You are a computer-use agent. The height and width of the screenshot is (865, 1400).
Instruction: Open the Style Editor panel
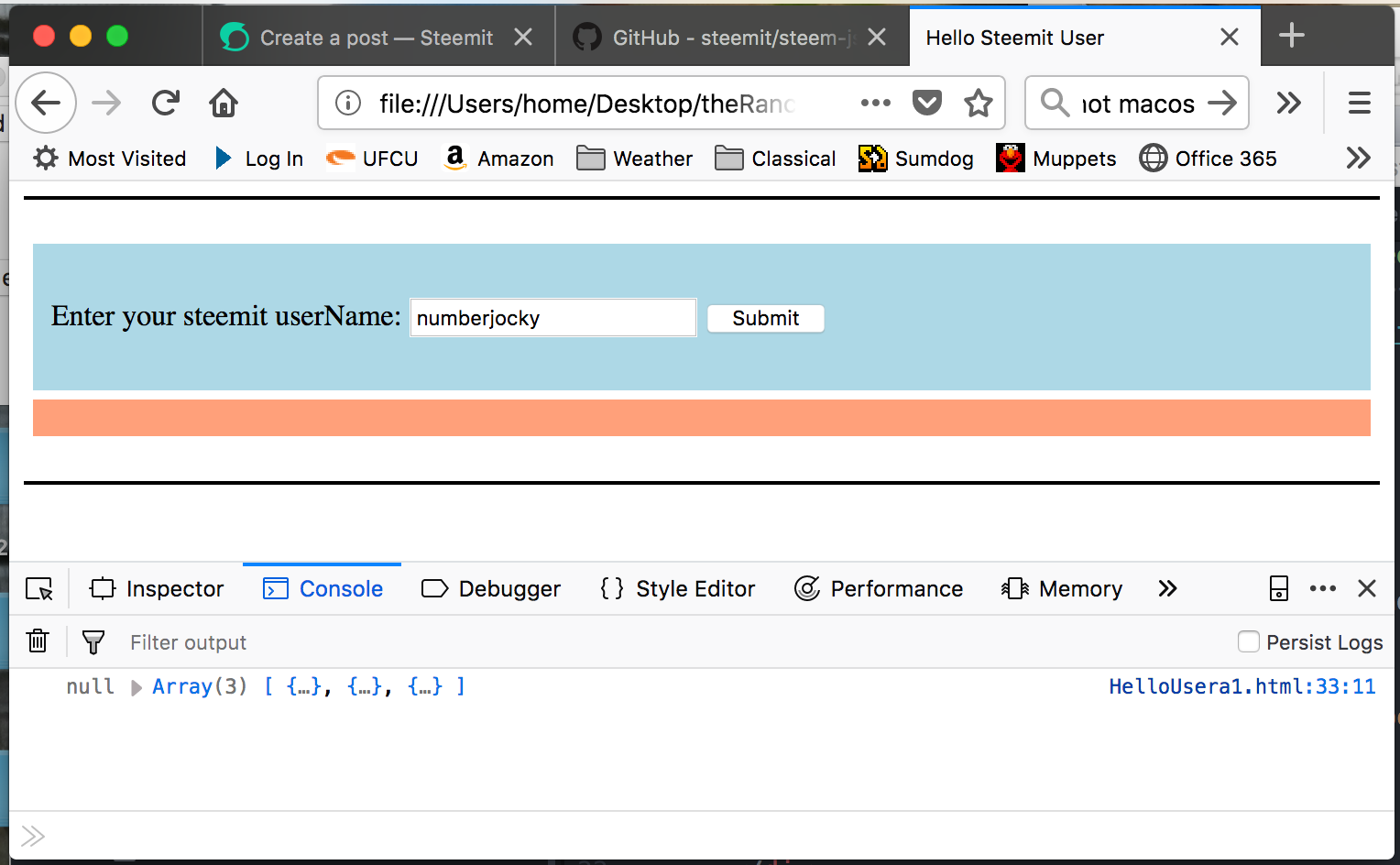(677, 588)
